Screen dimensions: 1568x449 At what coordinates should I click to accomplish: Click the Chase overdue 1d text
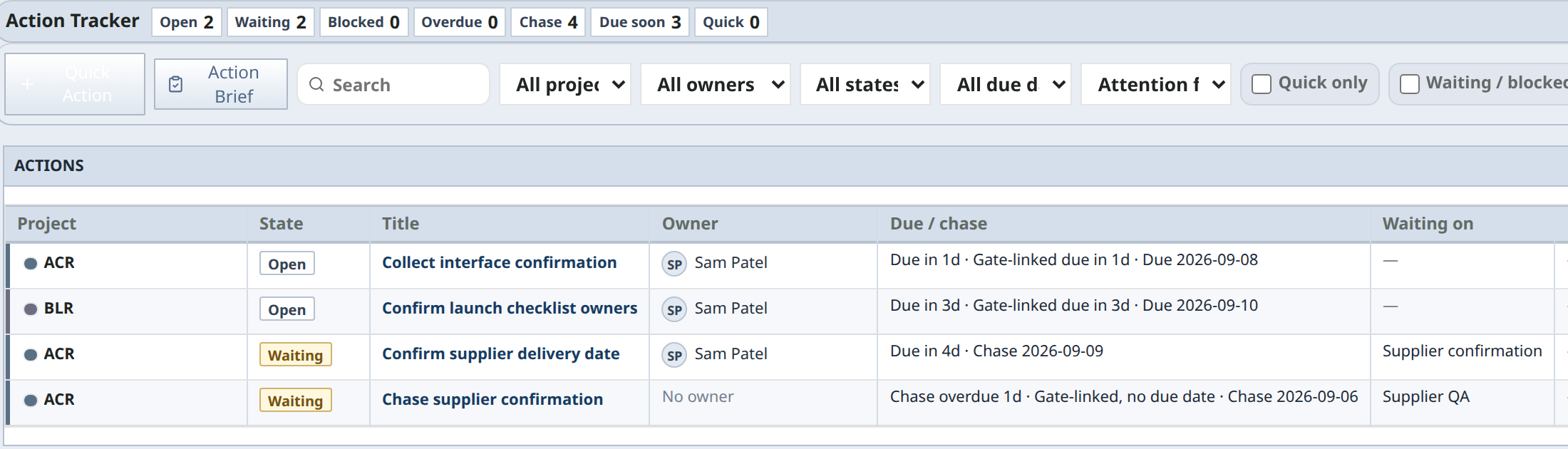pos(956,397)
